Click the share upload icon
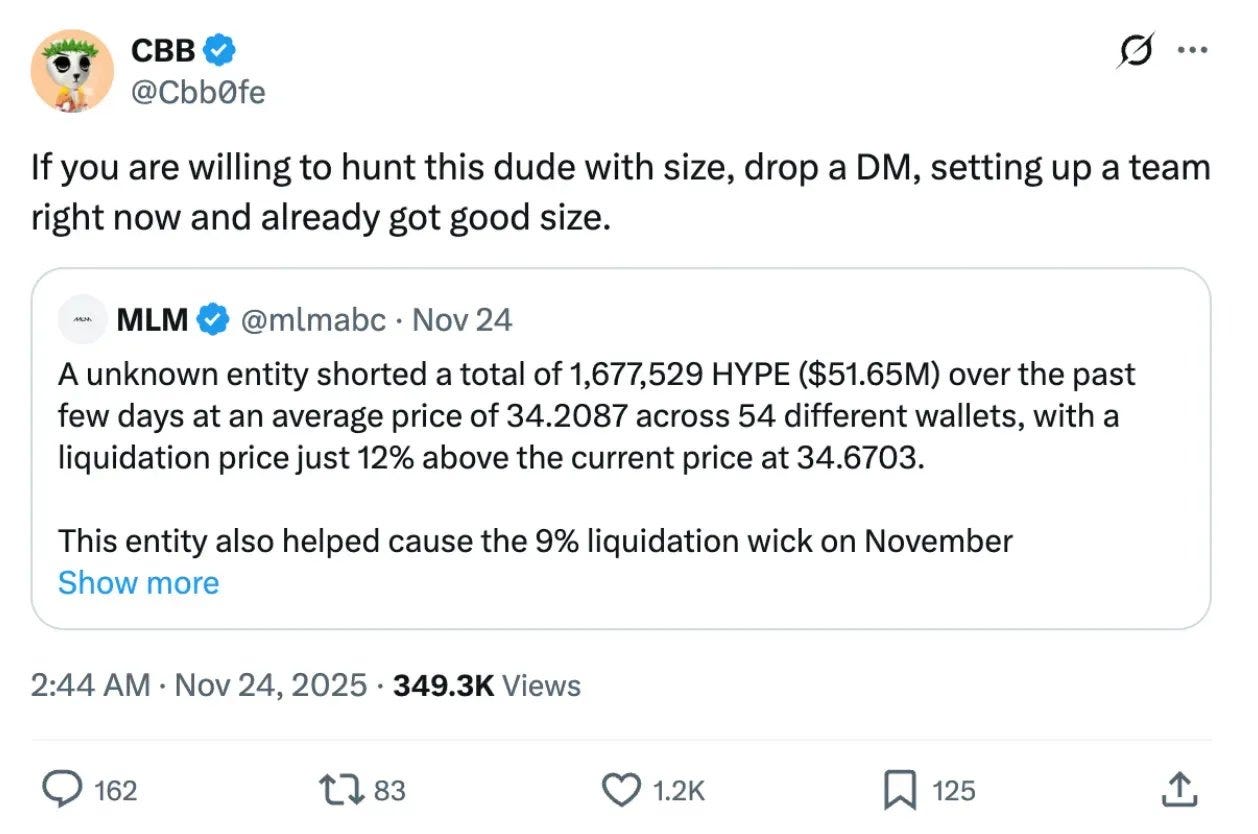The image size is (1258, 834). point(1178,790)
